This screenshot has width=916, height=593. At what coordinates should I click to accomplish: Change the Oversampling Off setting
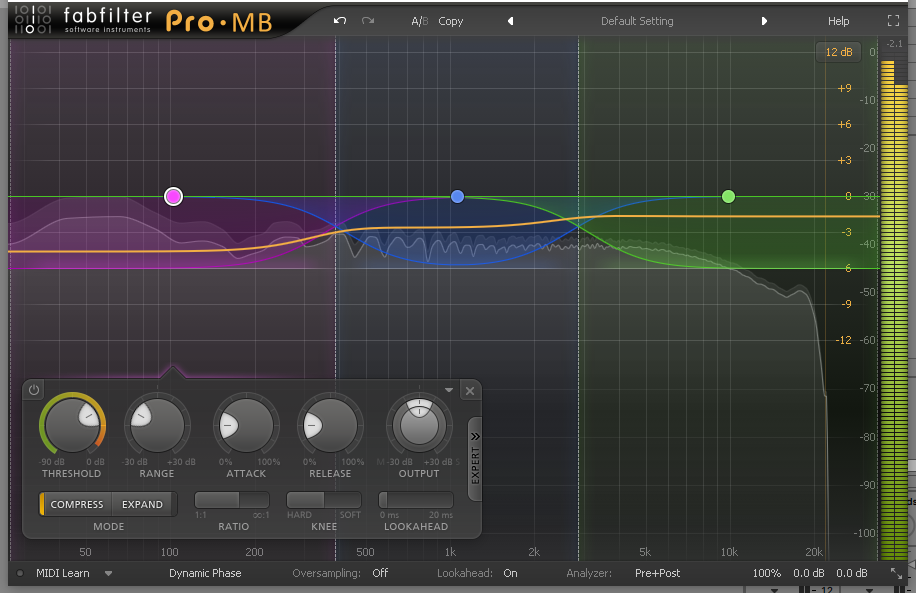coord(380,573)
